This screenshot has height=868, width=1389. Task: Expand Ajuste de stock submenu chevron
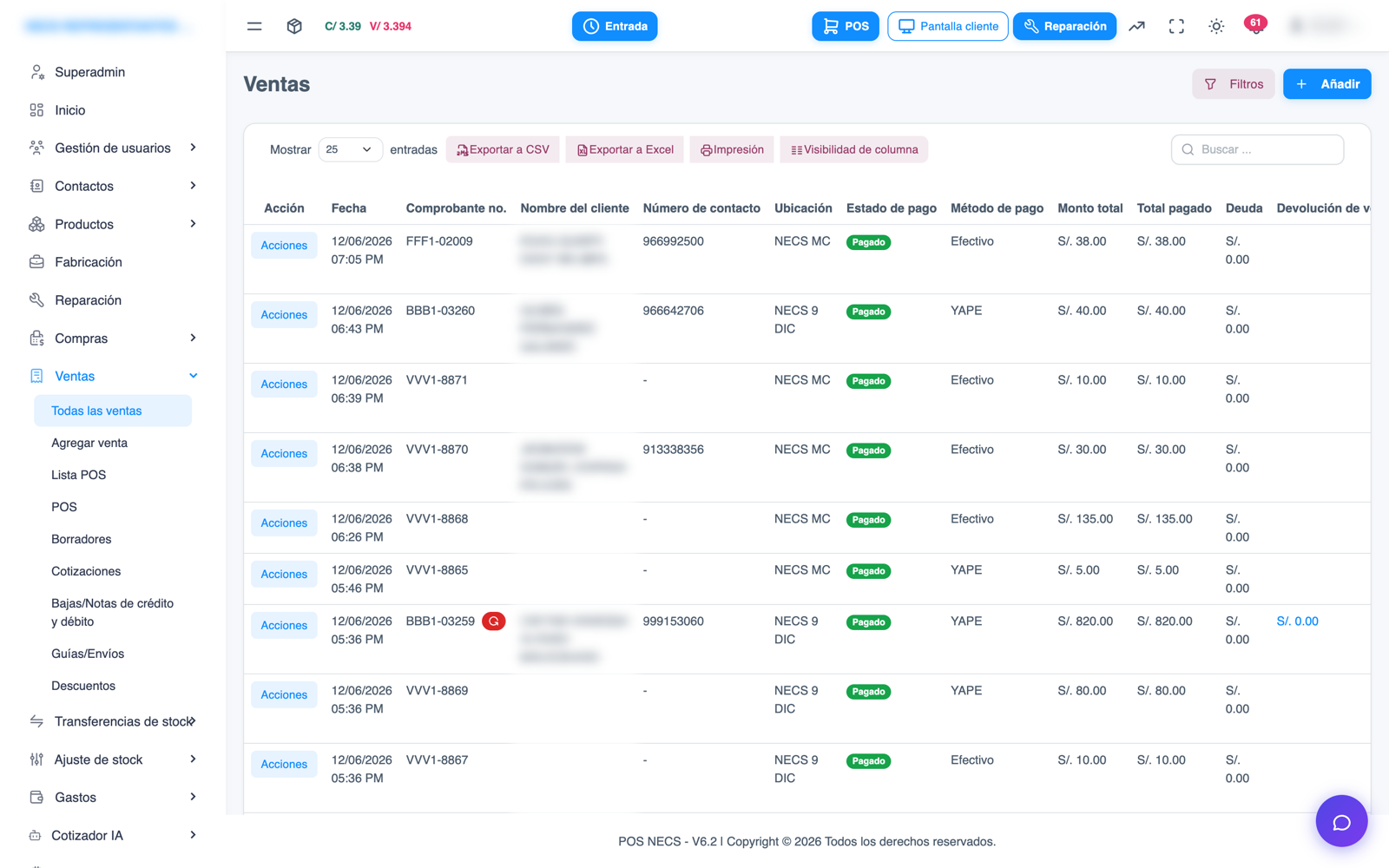click(193, 759)
